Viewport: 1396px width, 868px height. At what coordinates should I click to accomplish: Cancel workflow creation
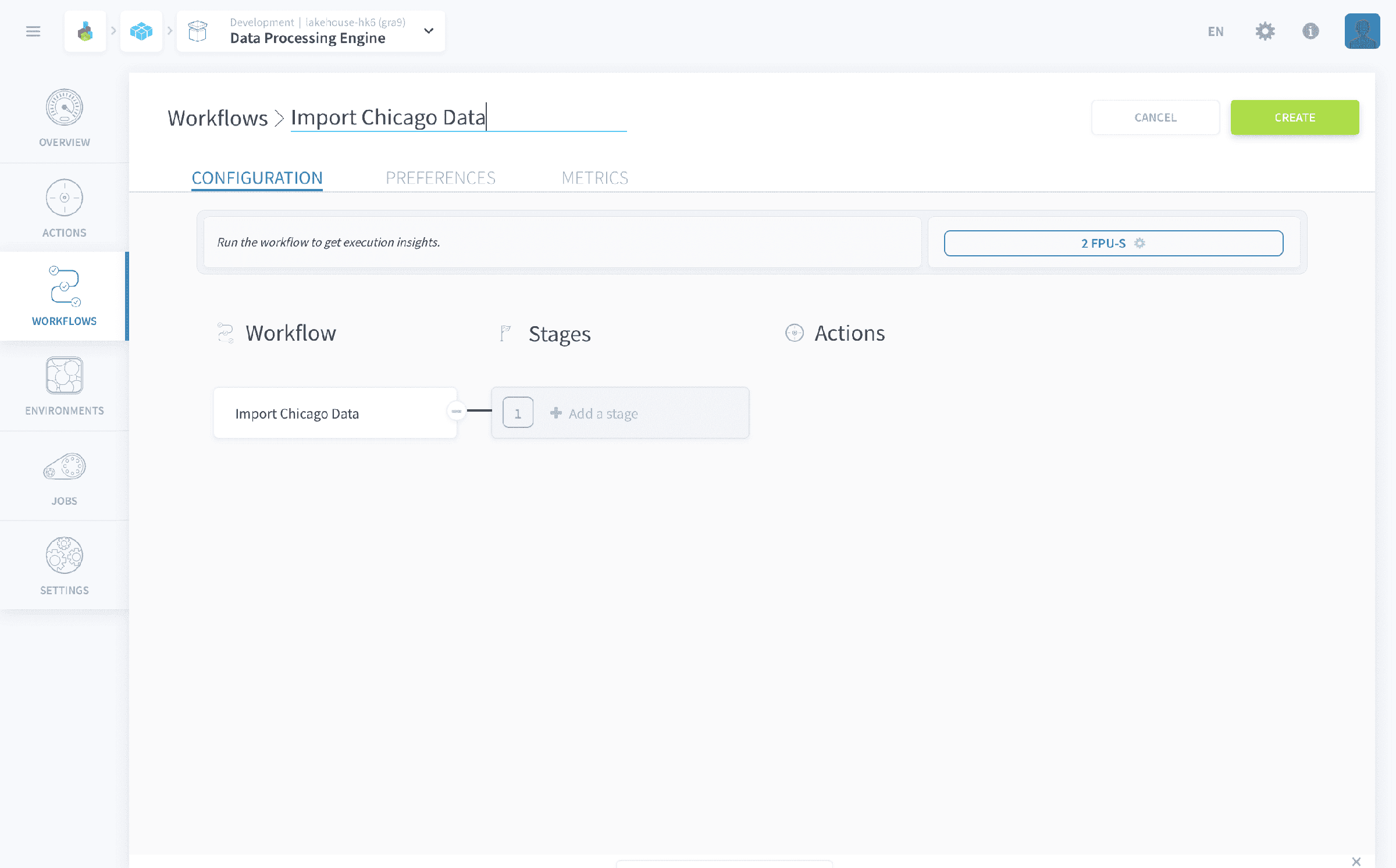point(1155,117)
